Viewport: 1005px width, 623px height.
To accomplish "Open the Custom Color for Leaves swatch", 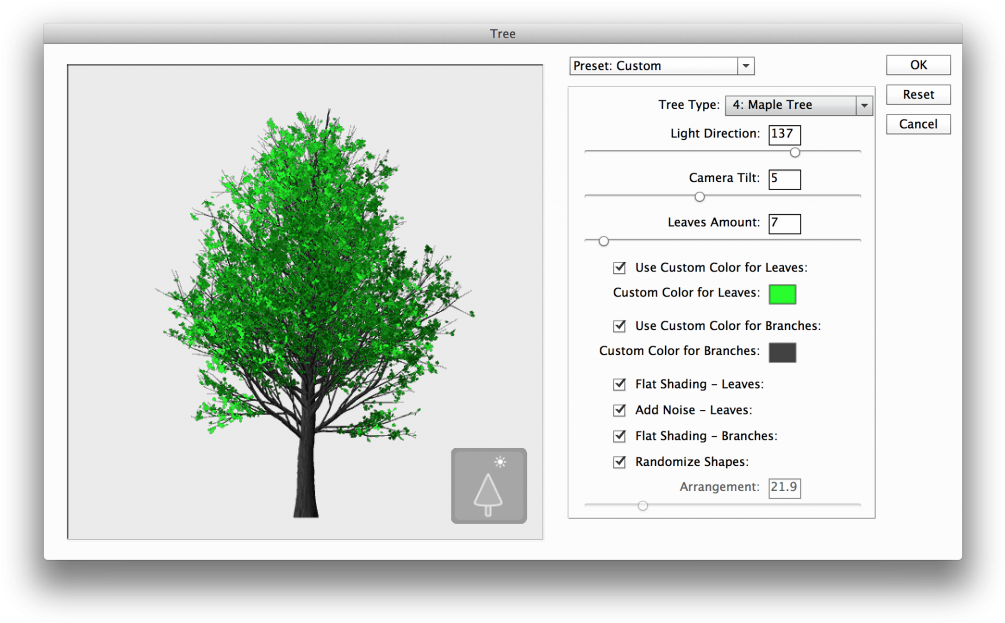I will click(x=781, y=293).
